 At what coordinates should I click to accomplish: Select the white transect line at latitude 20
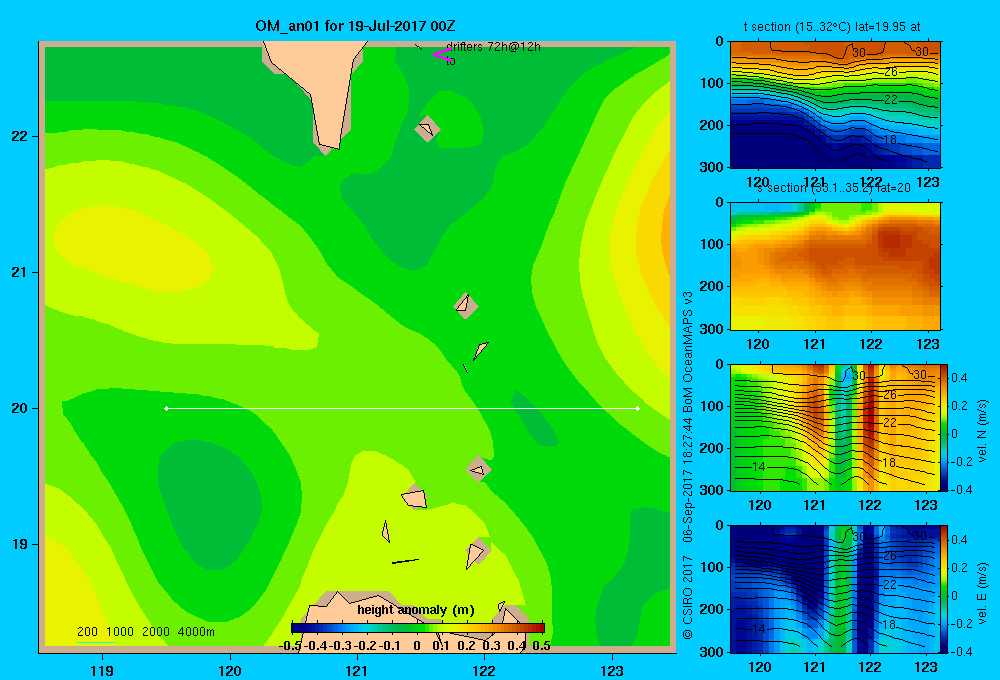[x=402, y=408]
